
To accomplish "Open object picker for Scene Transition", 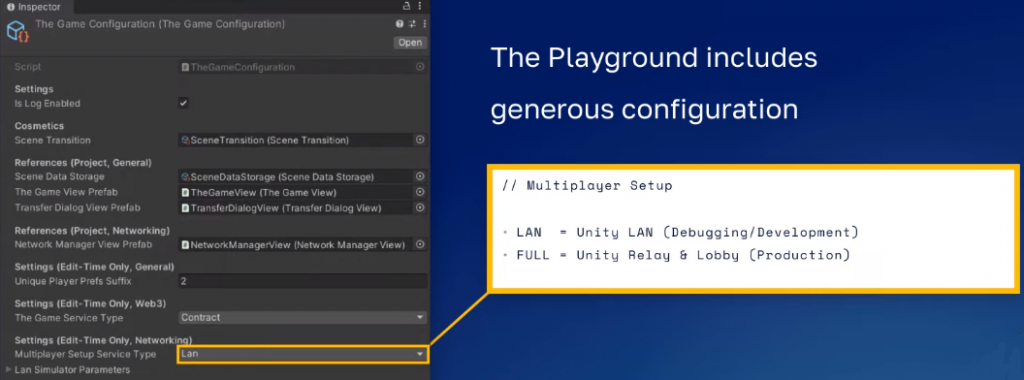I will point(420,140).
